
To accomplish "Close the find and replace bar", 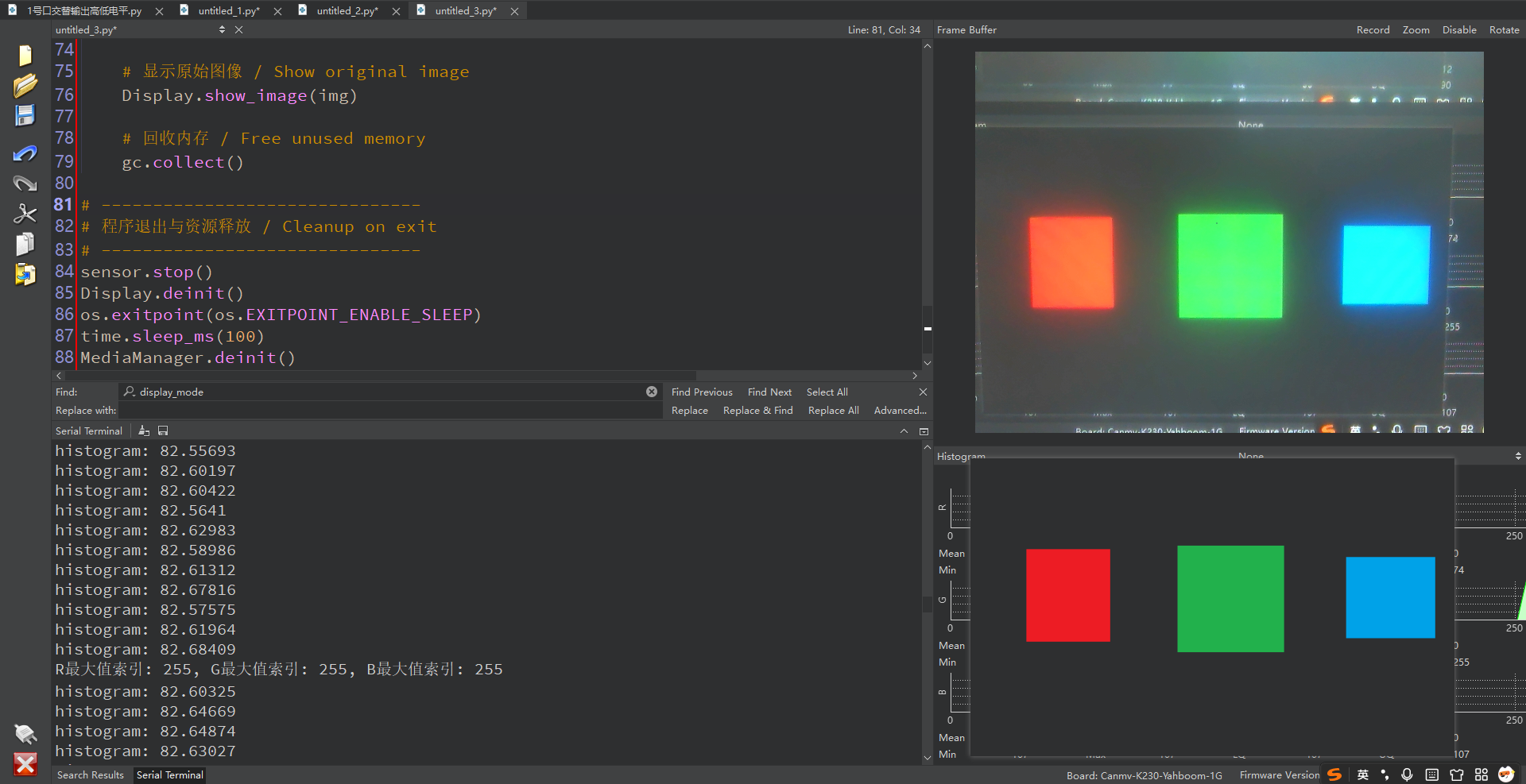I will point(923,392).
